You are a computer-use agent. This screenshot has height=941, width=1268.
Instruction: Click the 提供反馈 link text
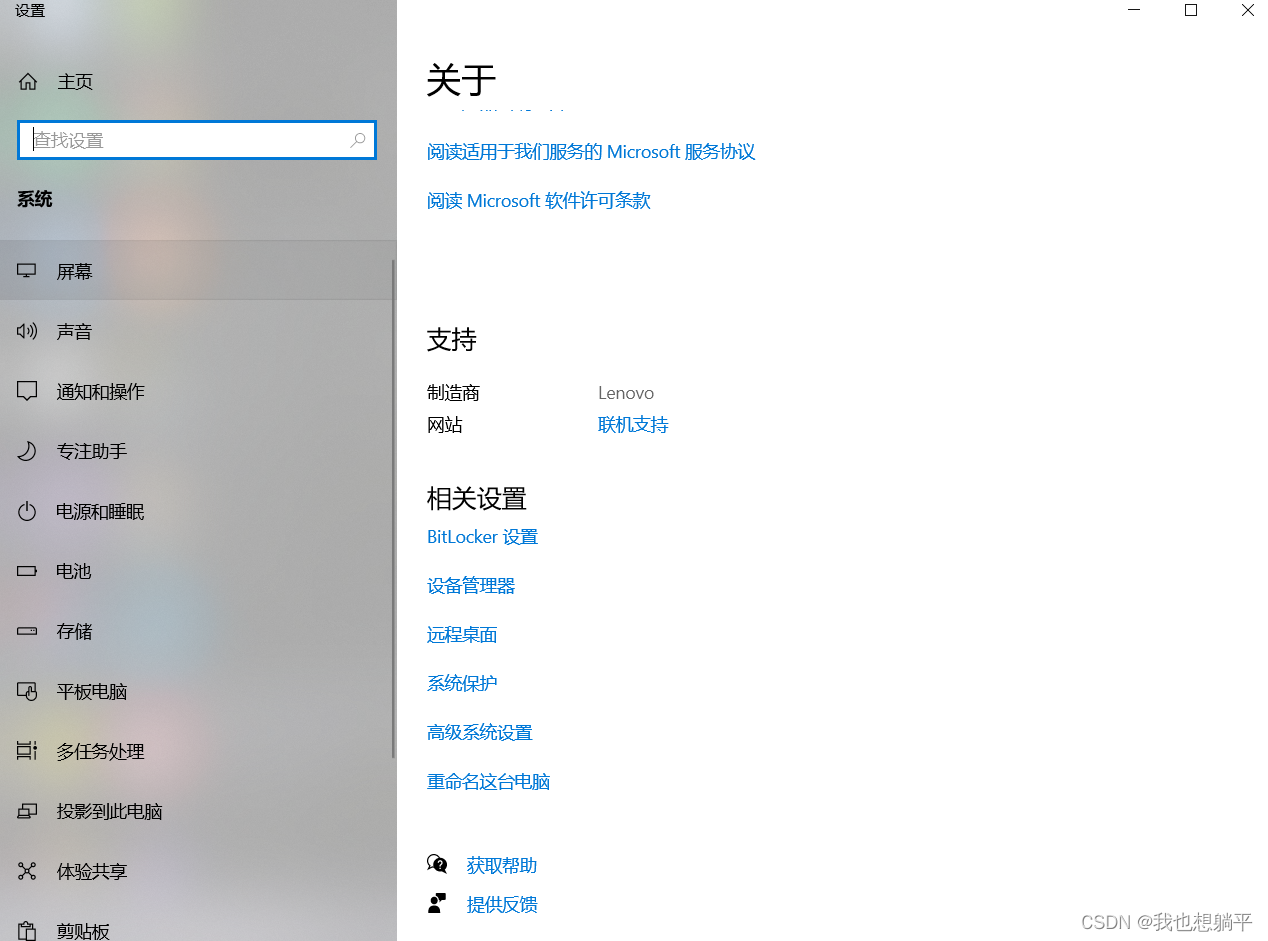pos(502,905)
